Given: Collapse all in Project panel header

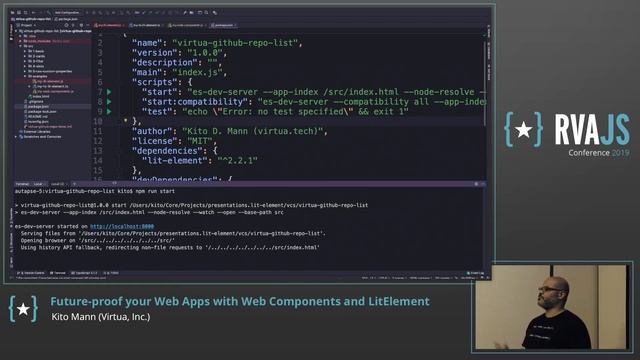Looking at the screenshot, I should pyautogui.click(x=73, y=25).
